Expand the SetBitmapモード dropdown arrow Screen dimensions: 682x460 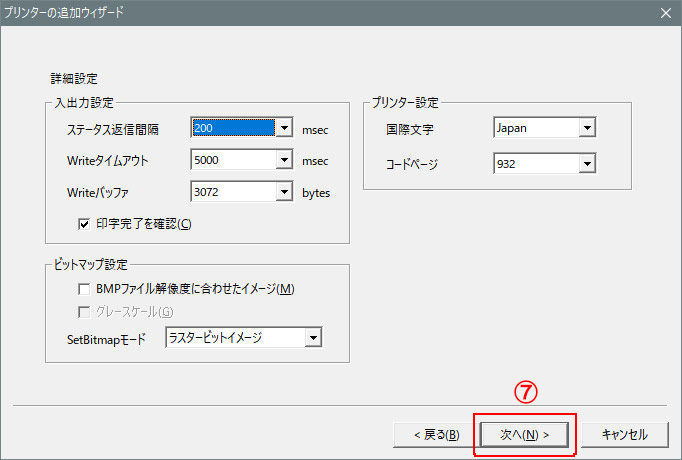314,339
